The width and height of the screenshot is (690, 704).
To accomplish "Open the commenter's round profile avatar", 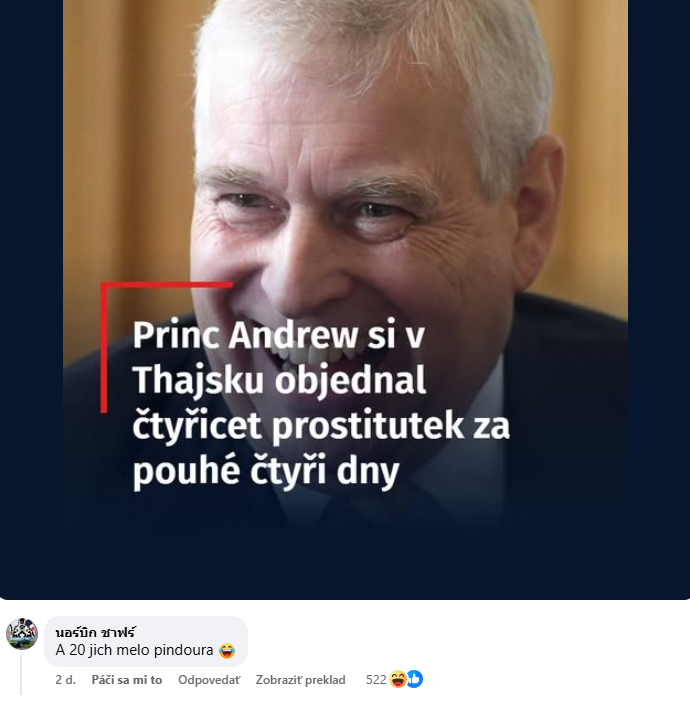I will [x=22, y=634].
